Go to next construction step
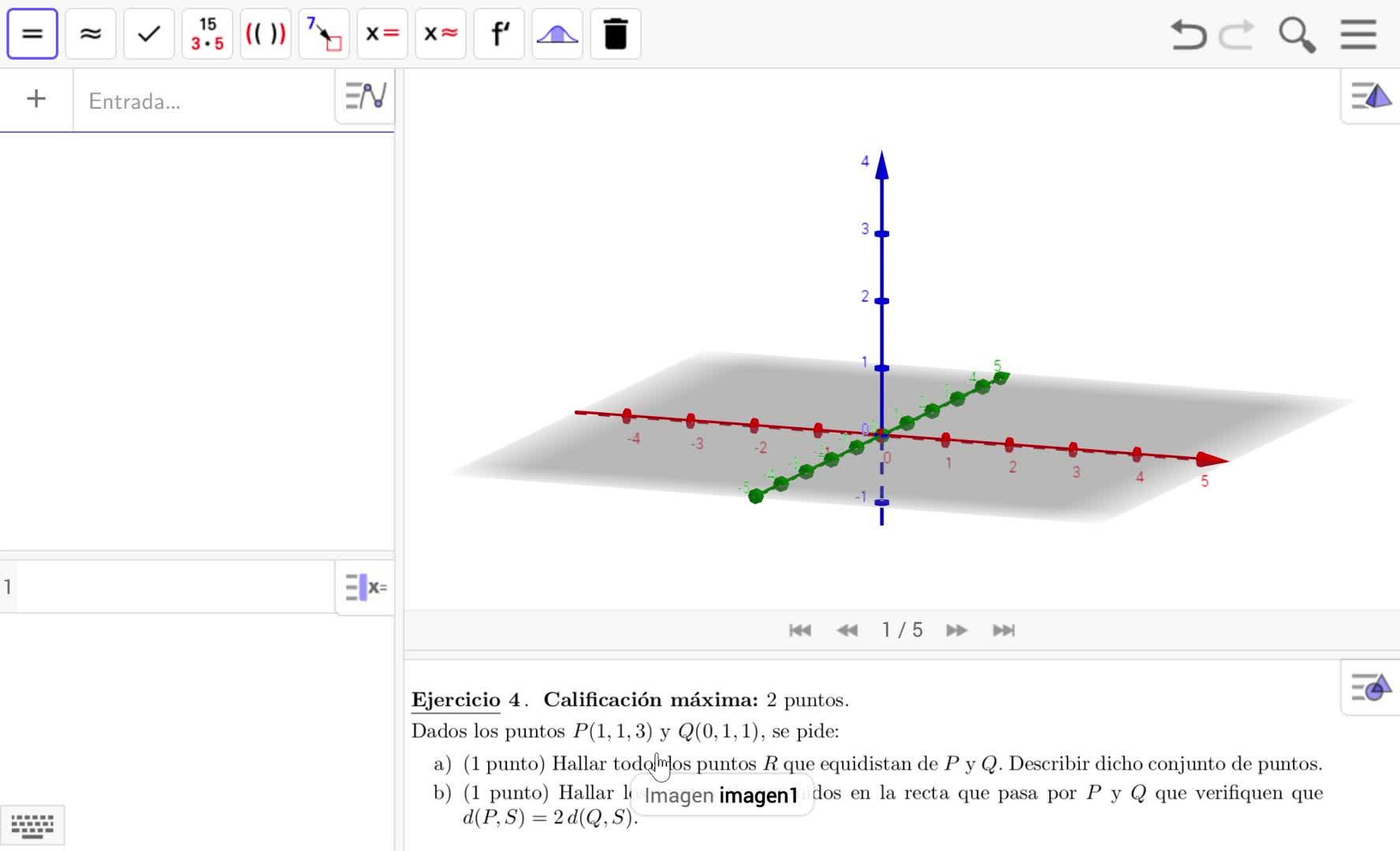The image size is (1400, 851). coord(957,630)
